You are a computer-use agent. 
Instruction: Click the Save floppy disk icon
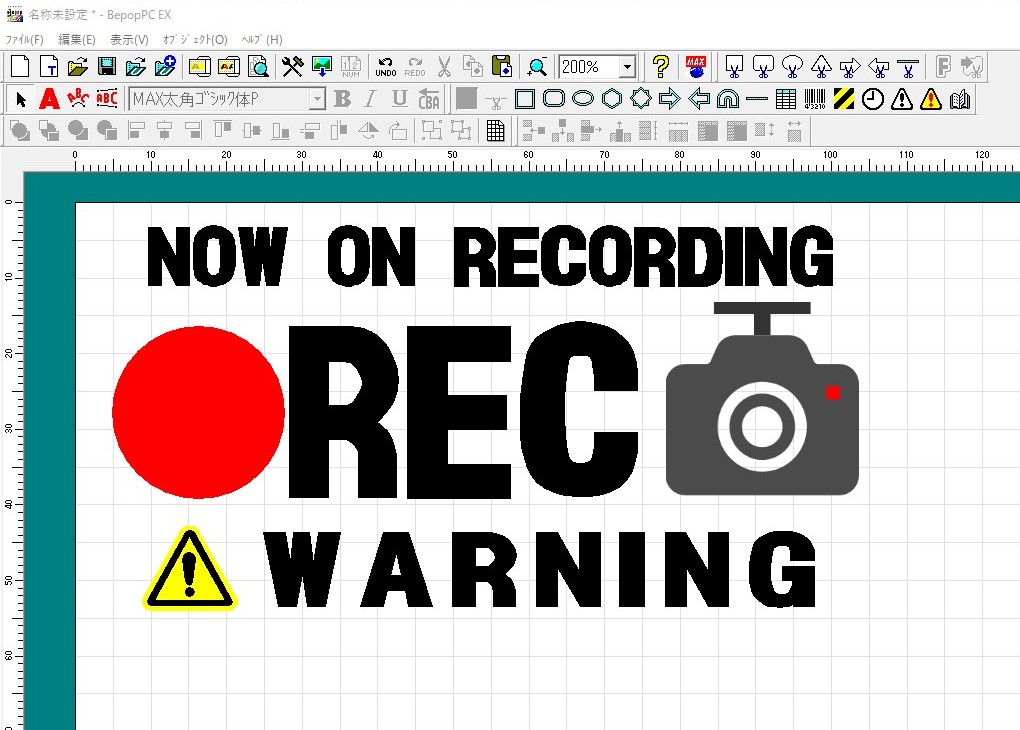click(x=107, y=67)
